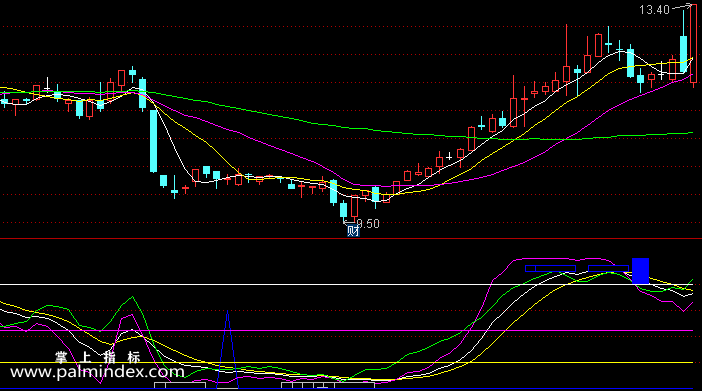Click the 掌上指标 watermark text
Image resolution: width=702 pixels, height=391 pixels.
tap(98, 357)
